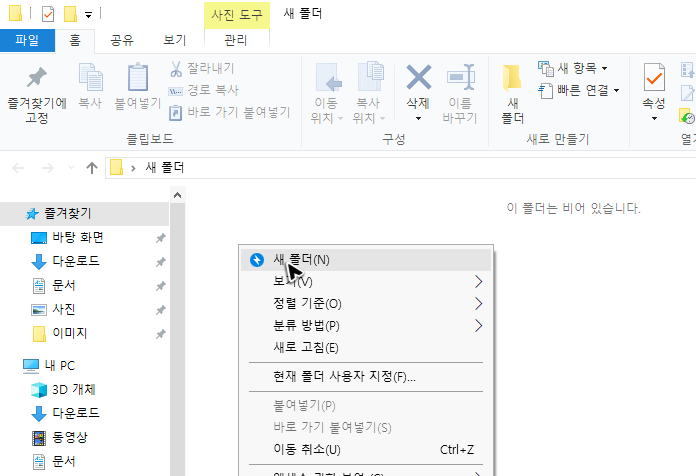This screenshot has width=696, height=476.
Task: Open 정렬 기준(O) submenu
Action: pyautogui.click(x=366, y=304)
